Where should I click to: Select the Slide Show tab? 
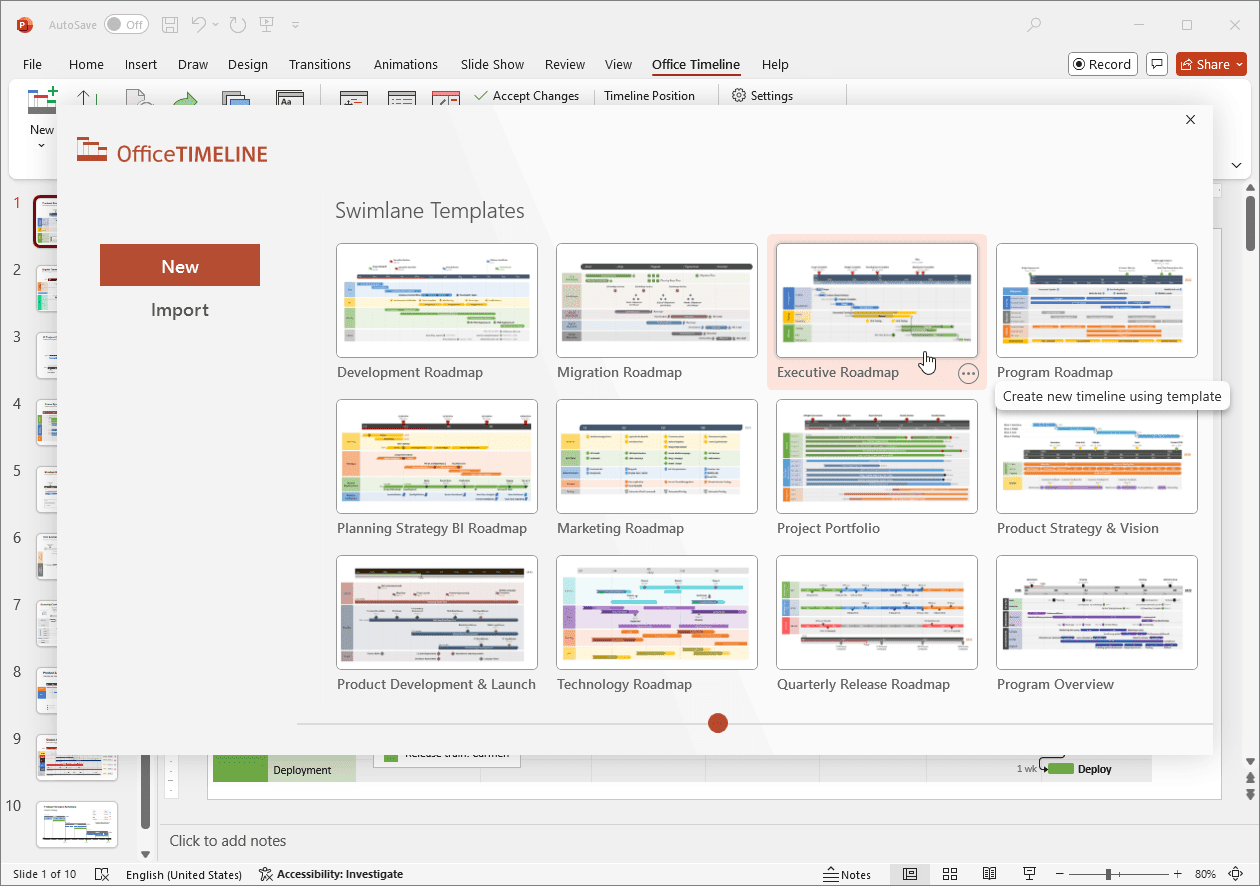tap(492, 64)
